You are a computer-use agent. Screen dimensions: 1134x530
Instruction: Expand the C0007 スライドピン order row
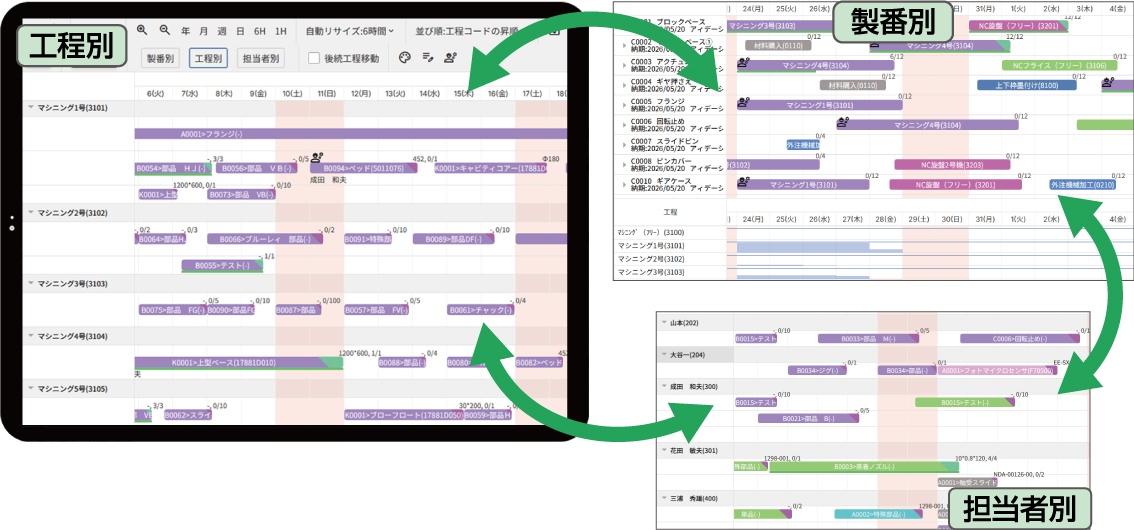pyautogui.click(x=623, y=144)
